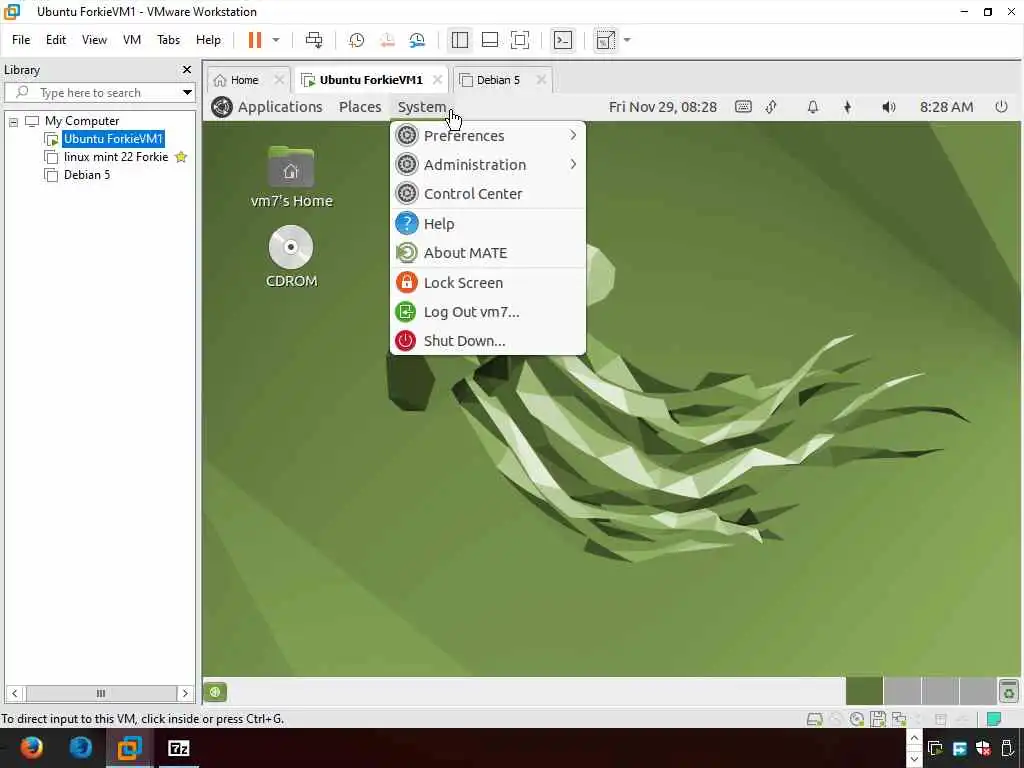This screenshot has height=768, width=1024.
Task: Click the keyboard indicator icon in panel
Action: tap(743, 106)
